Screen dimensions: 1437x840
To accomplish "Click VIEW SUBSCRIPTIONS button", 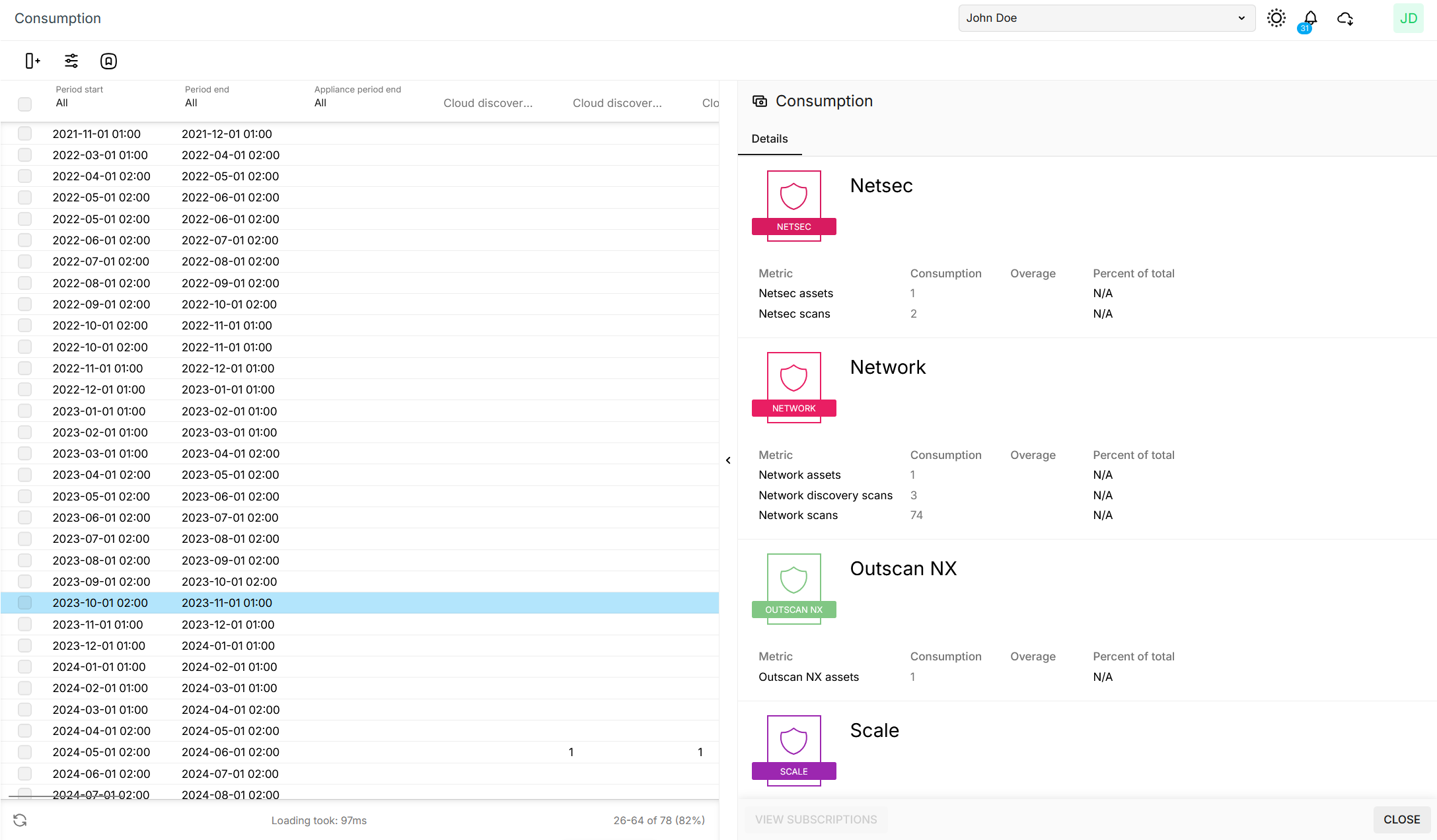I will tap(816, 819).
